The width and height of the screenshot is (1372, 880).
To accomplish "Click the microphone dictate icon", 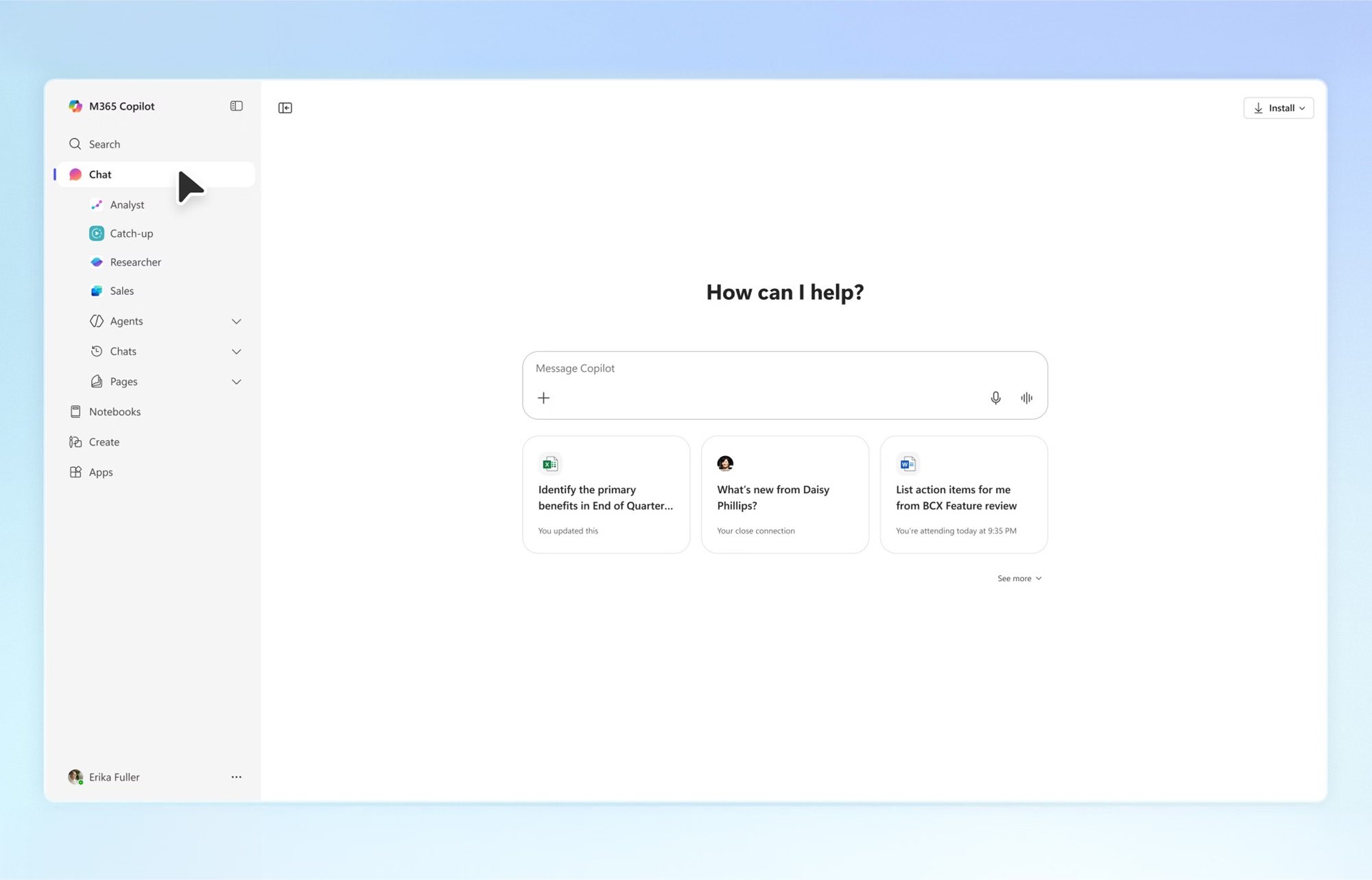I will 995,398.
